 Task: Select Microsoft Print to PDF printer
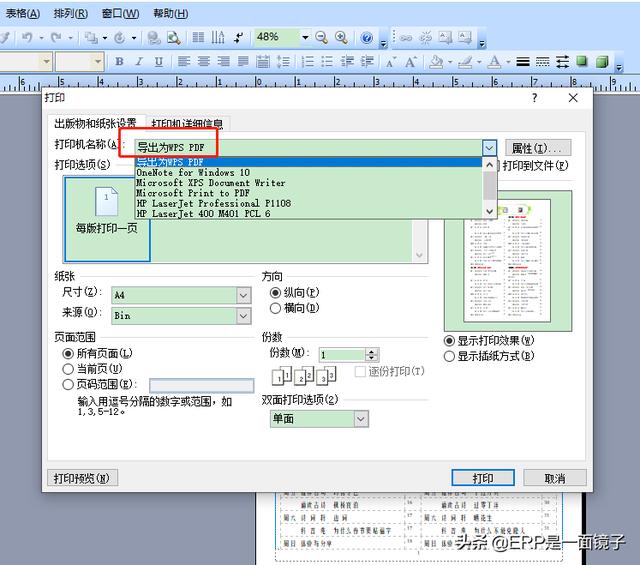pos(309,193)
